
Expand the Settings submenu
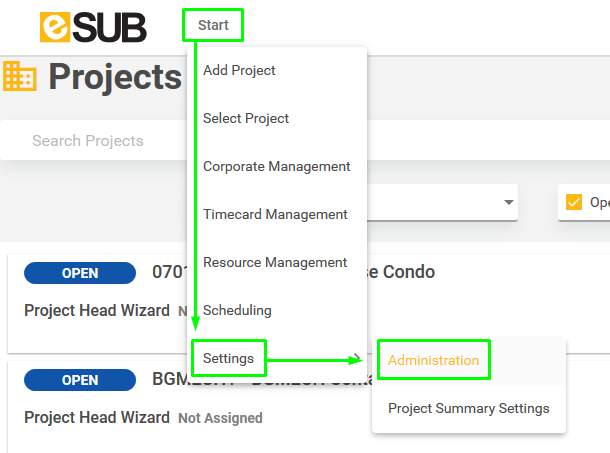(229, 358)
